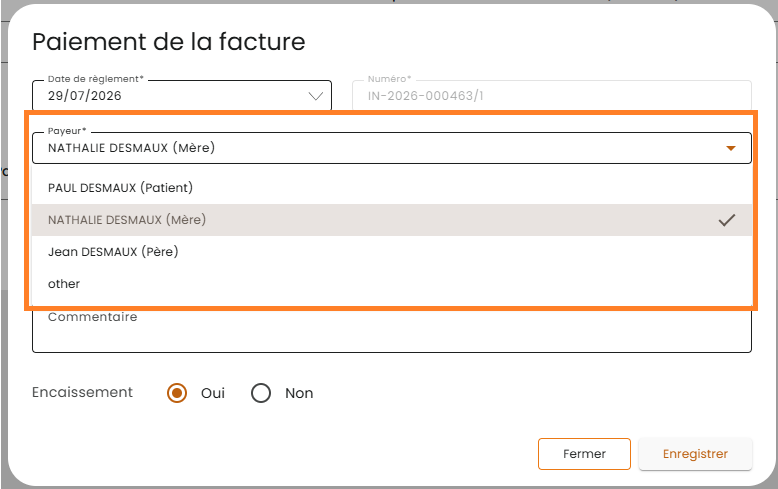Collapse Payeur dropdown via orange arrow
778x489 pixels.
pos(730,148)
